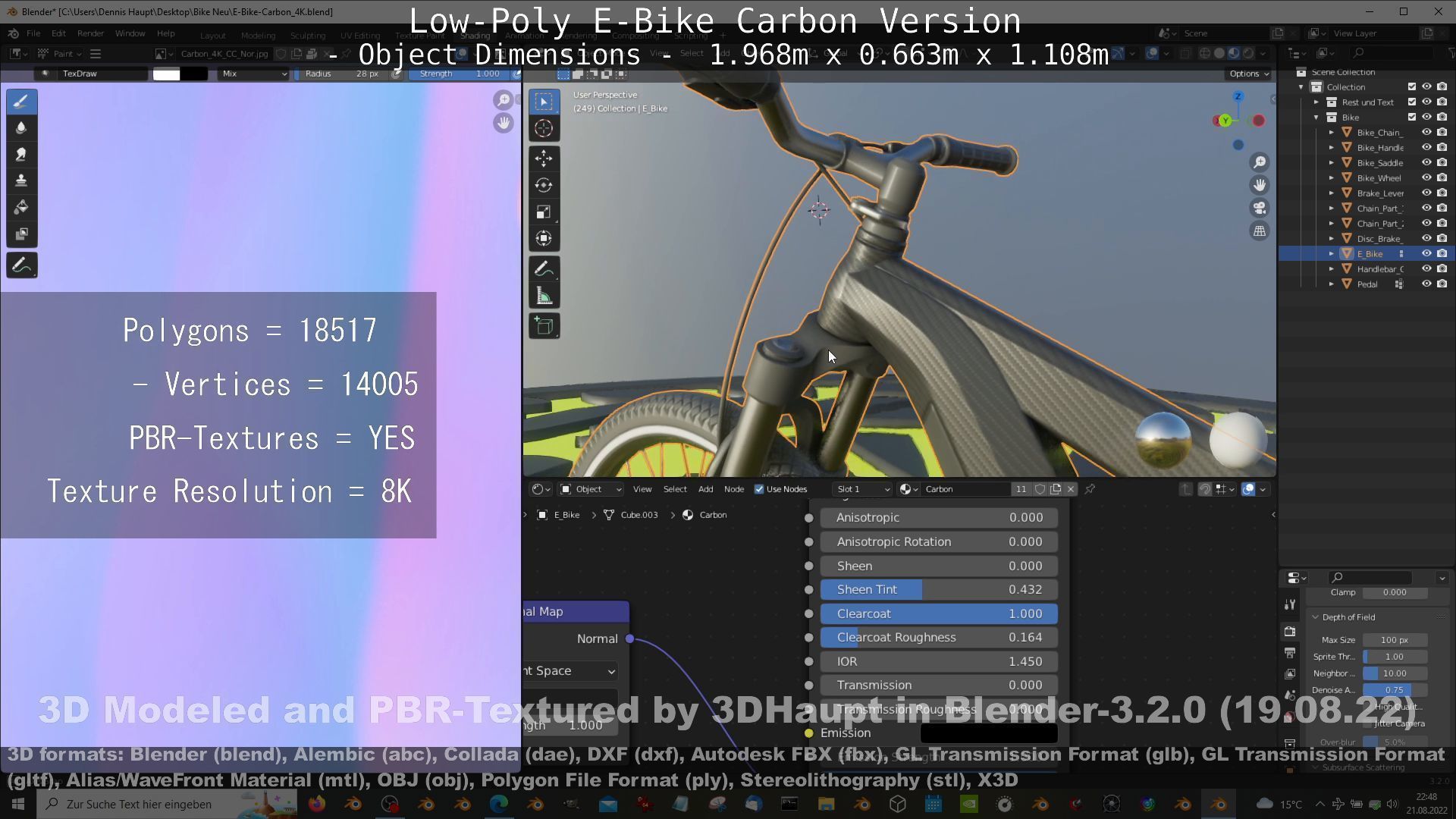Viewport: 1456px width, 819px height.
Task: Open the Edit menu
Action: [x=58, y=33]
